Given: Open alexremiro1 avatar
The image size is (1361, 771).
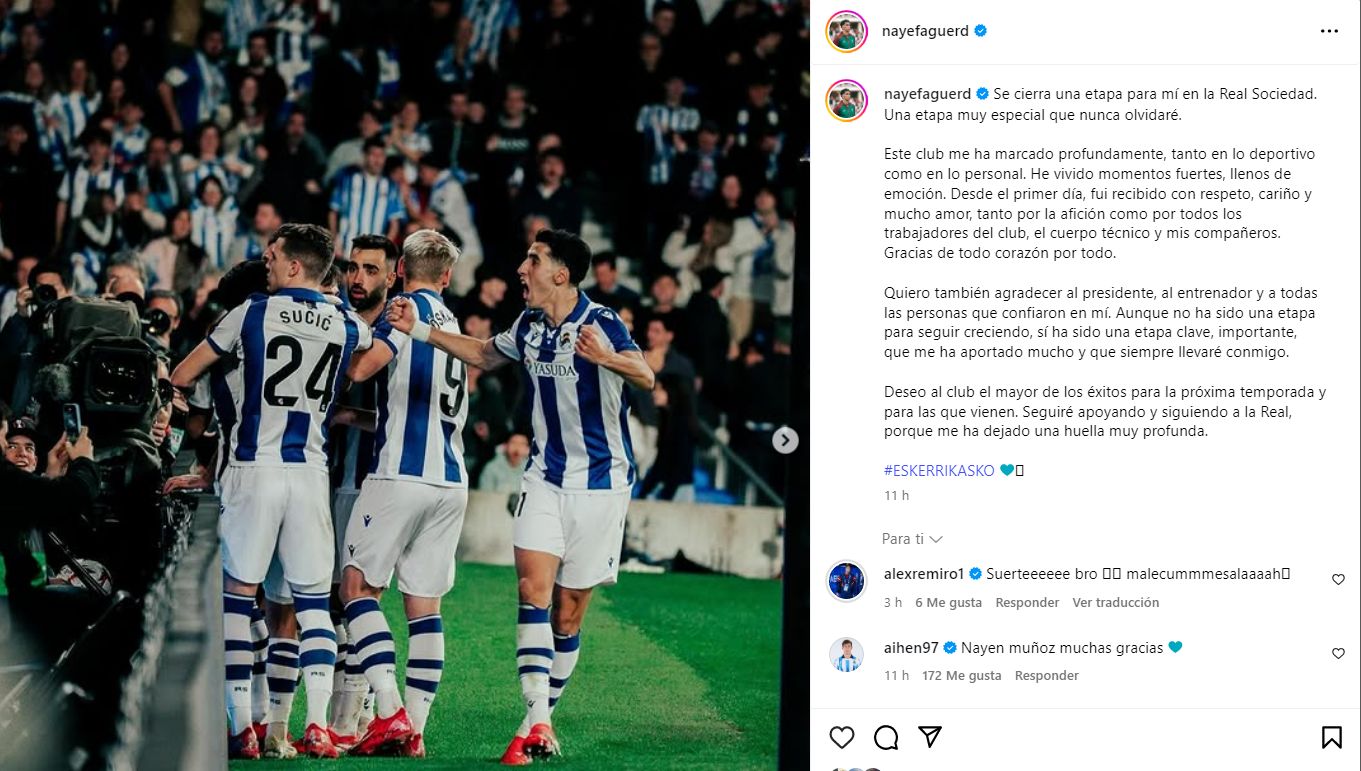Looking at the screenshot, I should click(846, 581).
